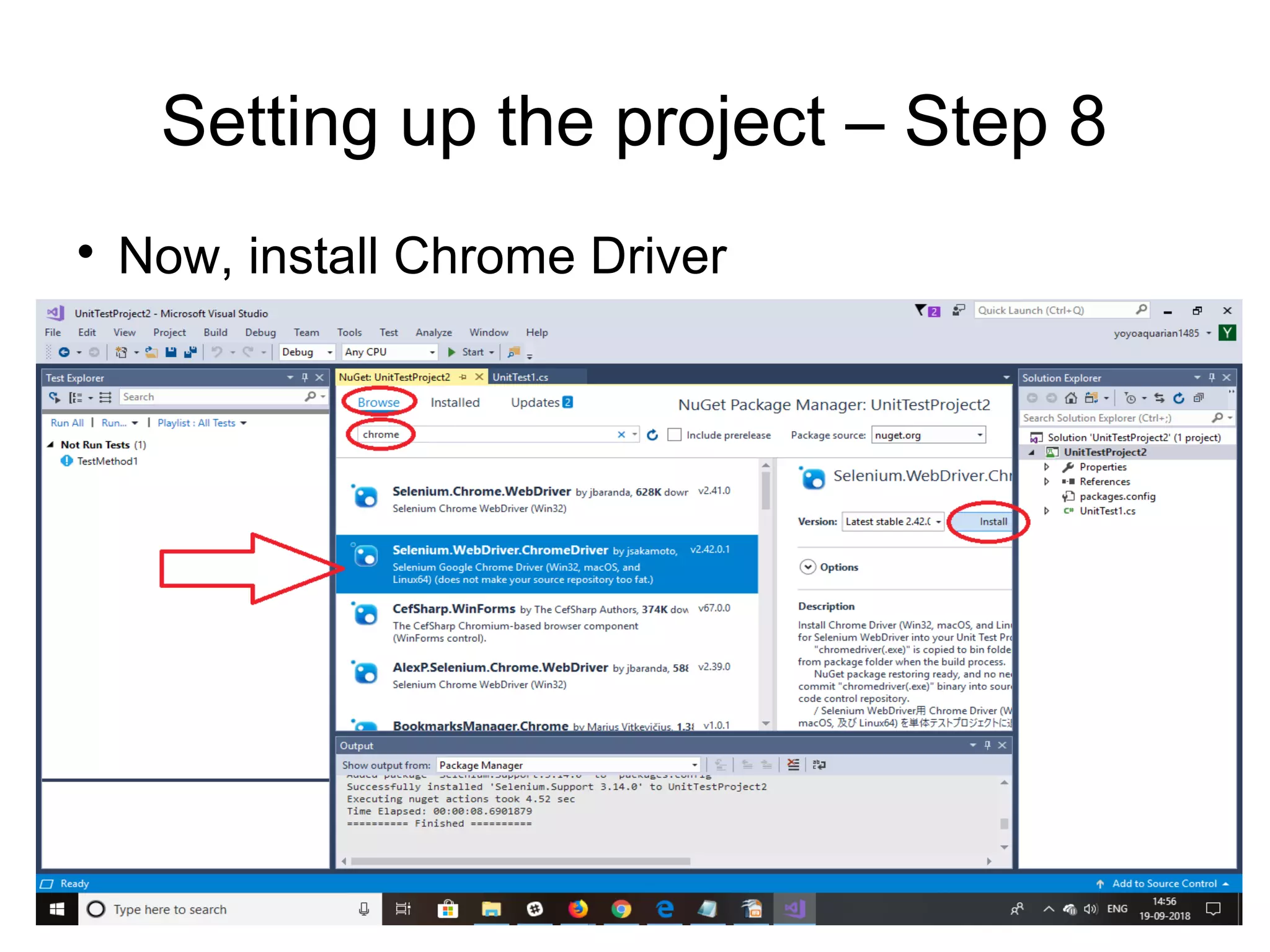Click the Install button
Screen dimensions: 1270x952
[x=983, y=522]
